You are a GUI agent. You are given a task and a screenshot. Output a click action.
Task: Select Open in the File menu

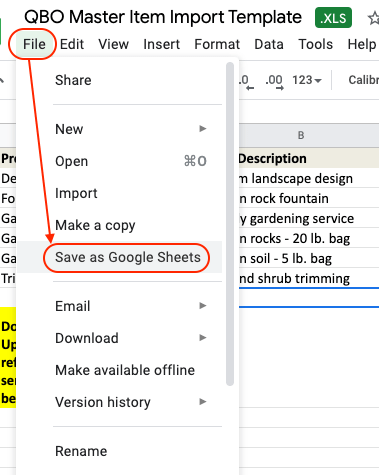click(x=119, y=161)
